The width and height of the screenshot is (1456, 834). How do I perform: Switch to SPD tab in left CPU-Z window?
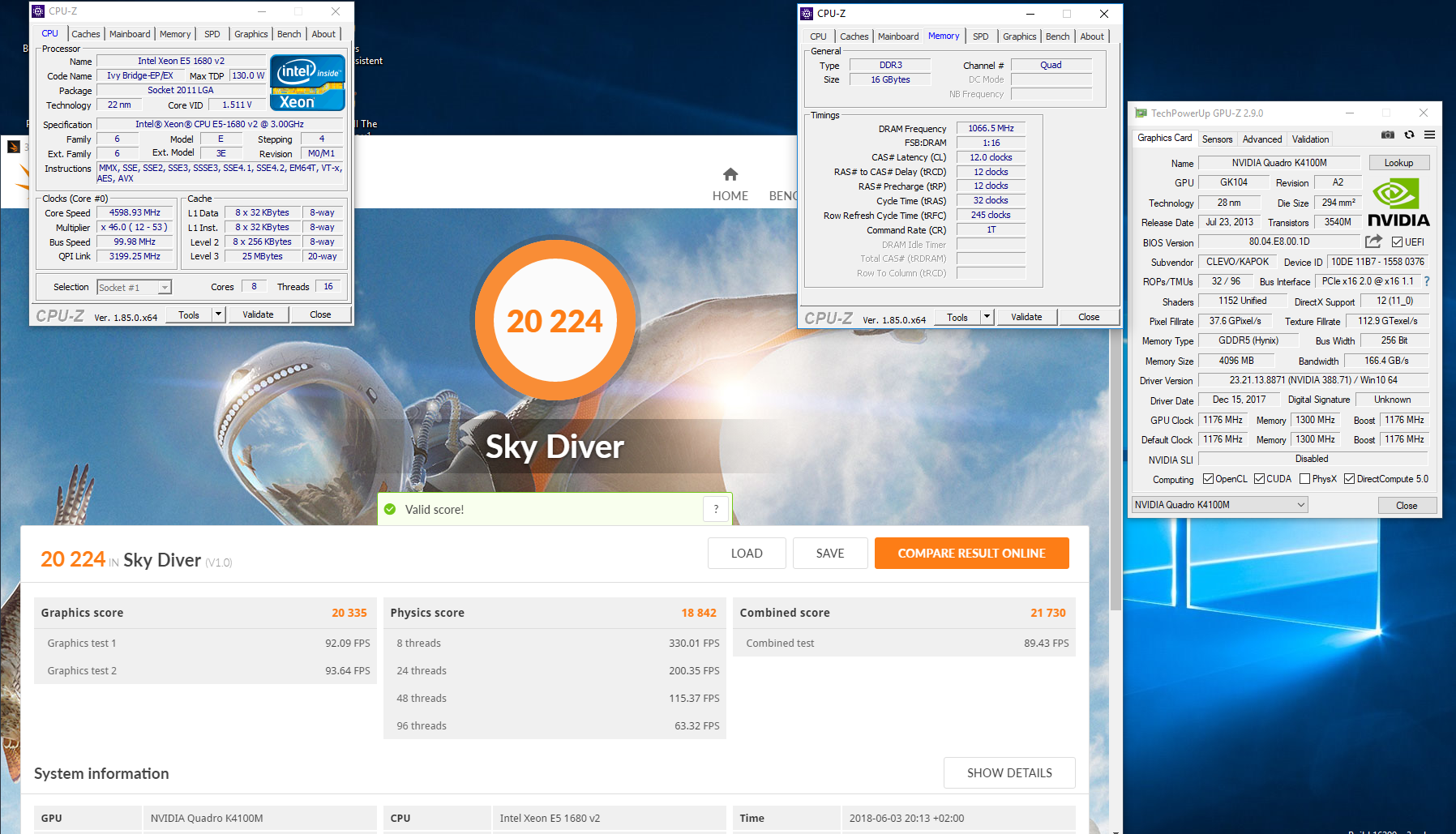tap(212, 34)
